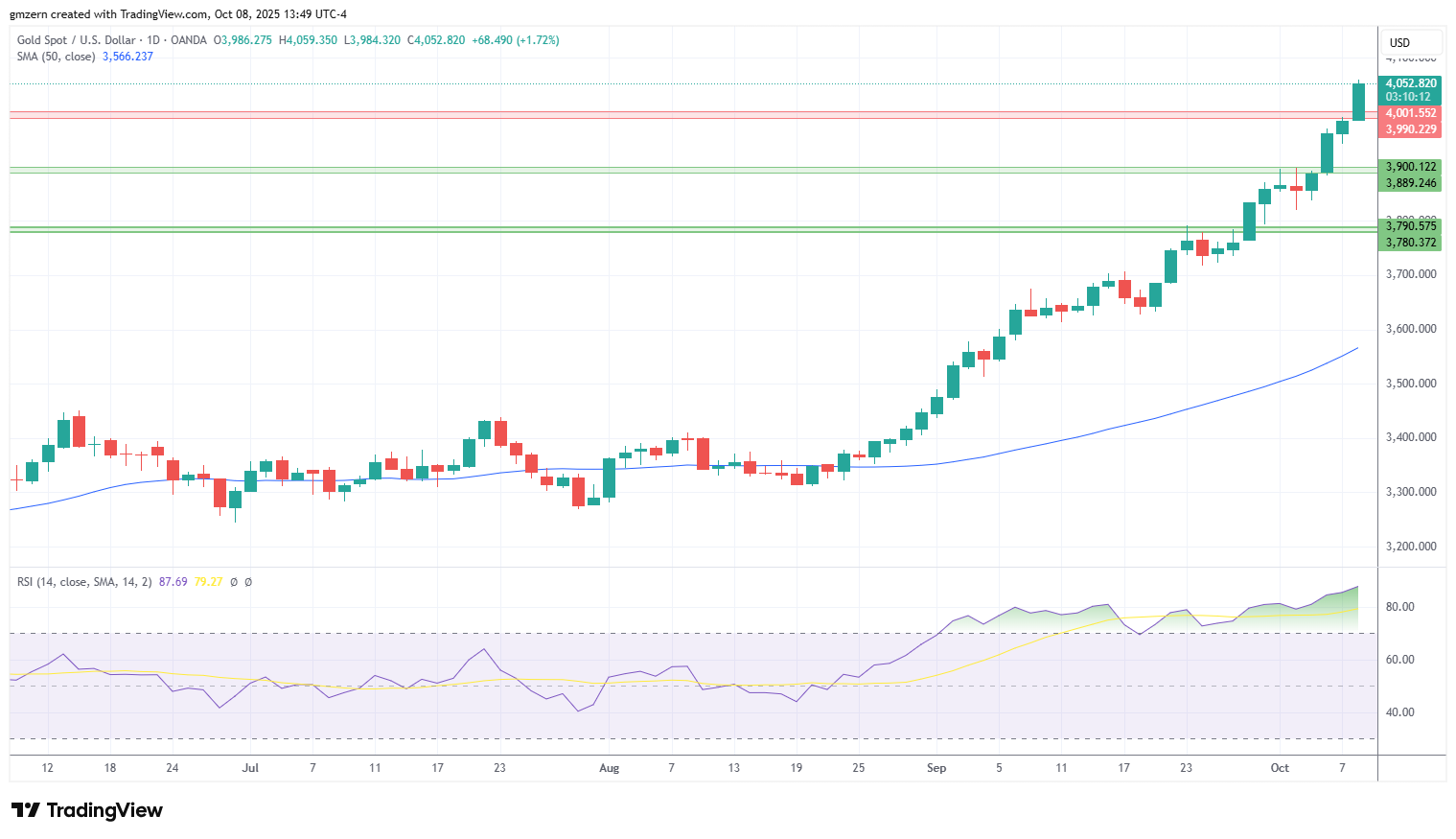Click the gmzern created with TradingView.com caption
This screenshot has height=839, width=1456.
point(178,14)
